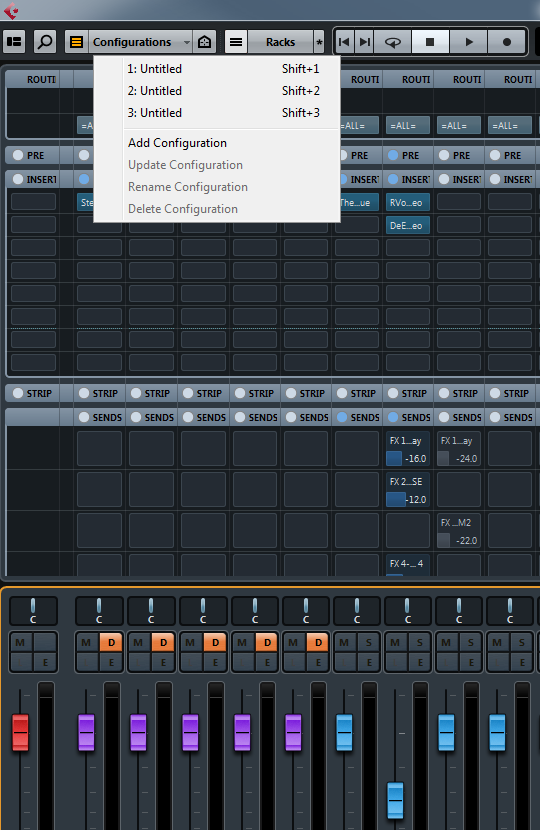Solo the channel with the lowered blue fader
Screen dimensions: 540x830
[420, 642]
